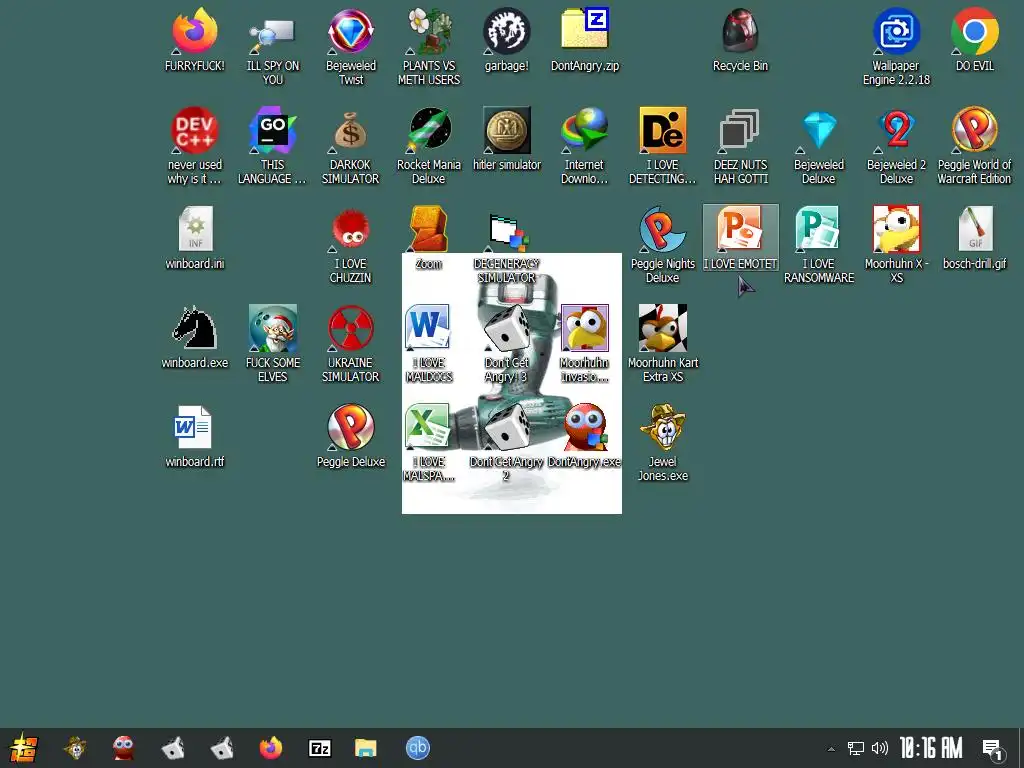1024x768 pixels.
Task: Open the garbage! desktop icon
Action: click(507, 40)
